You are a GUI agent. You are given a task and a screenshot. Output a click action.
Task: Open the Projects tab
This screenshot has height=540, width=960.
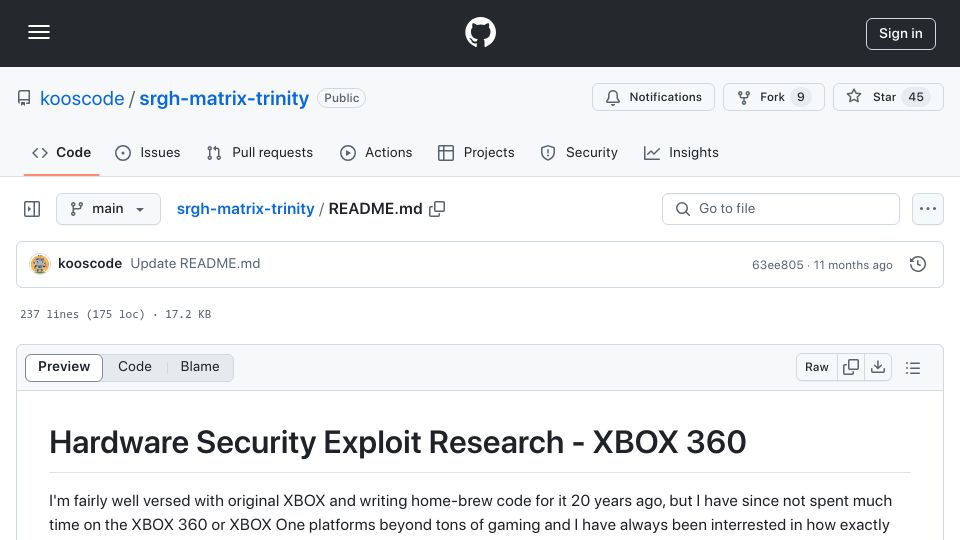pyautogui.click(x=476, y=152)
